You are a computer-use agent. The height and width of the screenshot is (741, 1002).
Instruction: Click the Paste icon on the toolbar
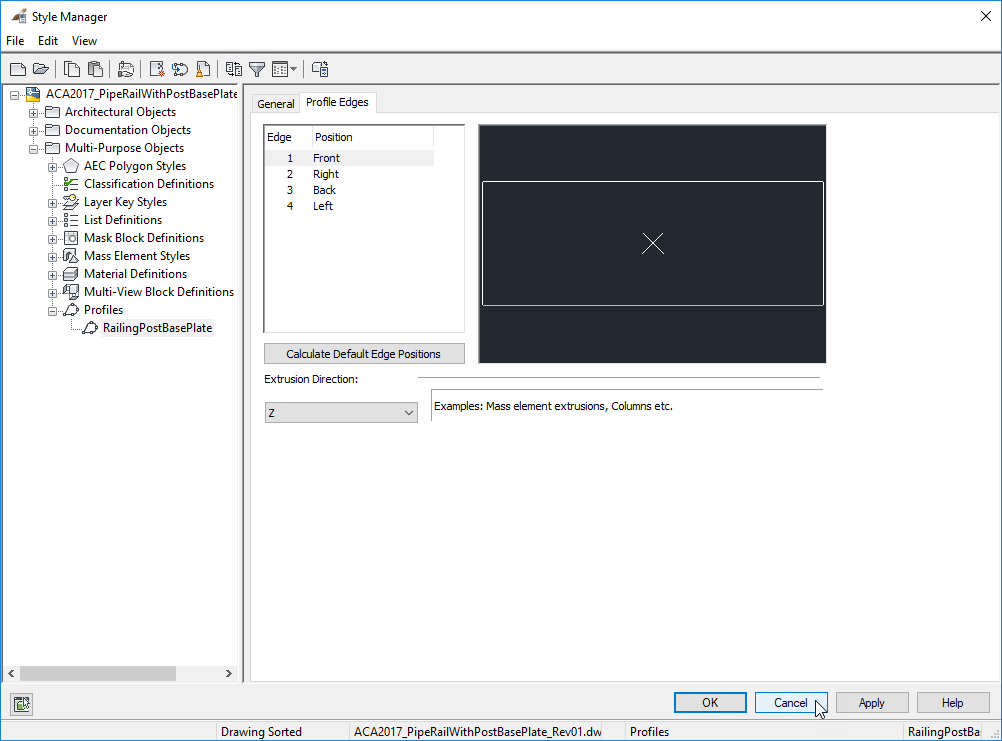point(94,68)
